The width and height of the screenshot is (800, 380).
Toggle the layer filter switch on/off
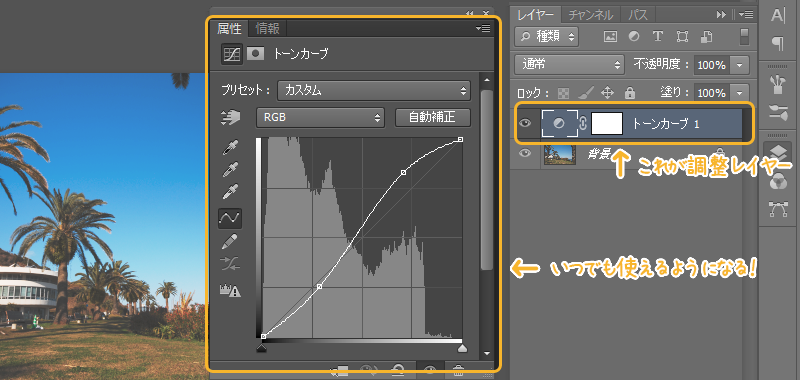coord(744,36)
